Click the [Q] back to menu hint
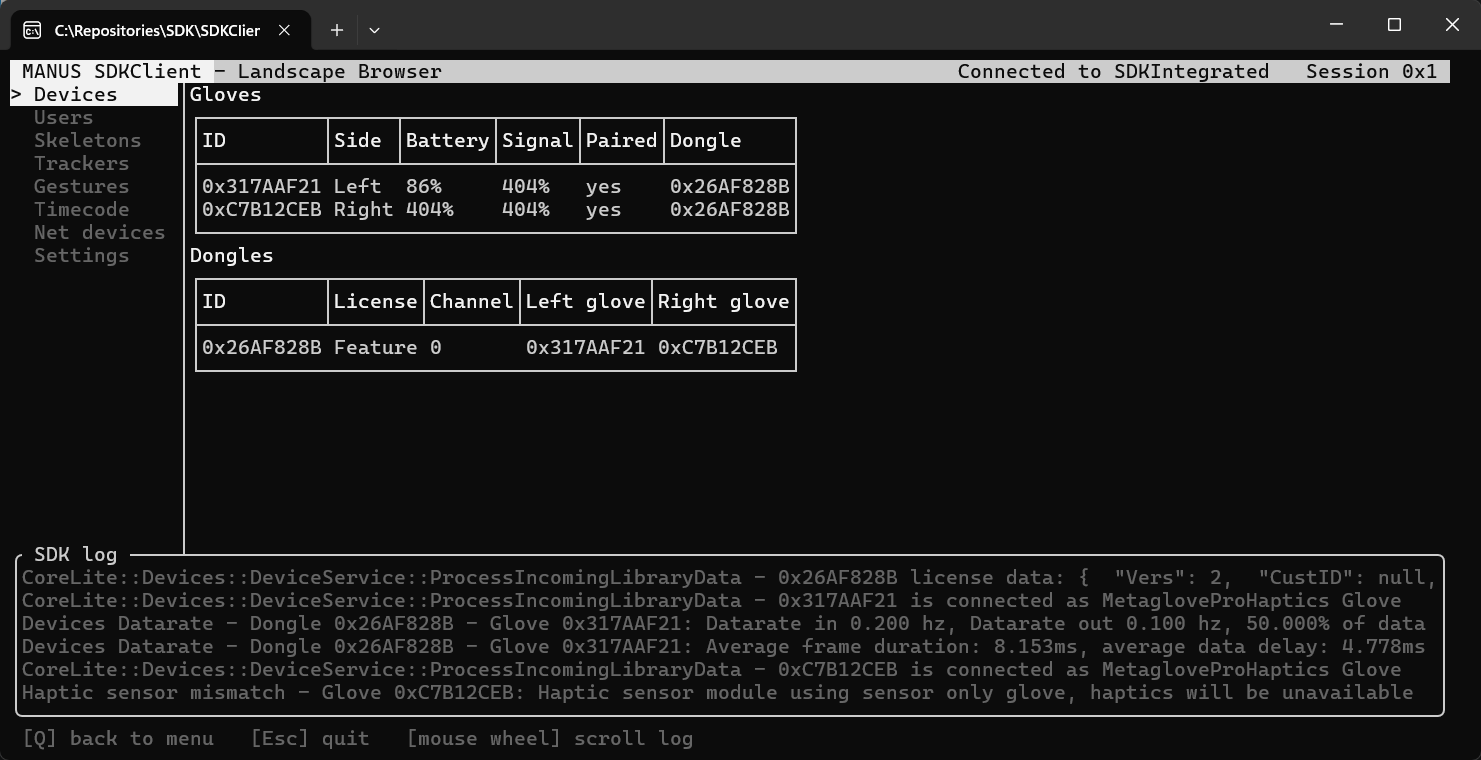The width and height of the screenshot is (1481, 760). (x=118, y=738)
